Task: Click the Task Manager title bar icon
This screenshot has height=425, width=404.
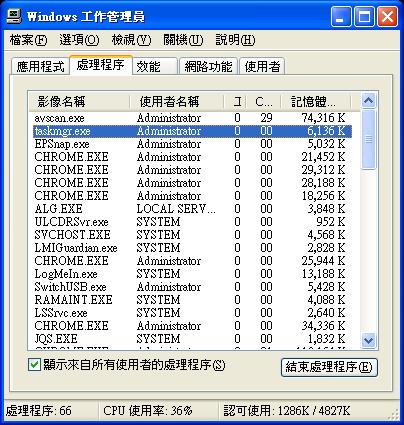Action: [14, 16]
